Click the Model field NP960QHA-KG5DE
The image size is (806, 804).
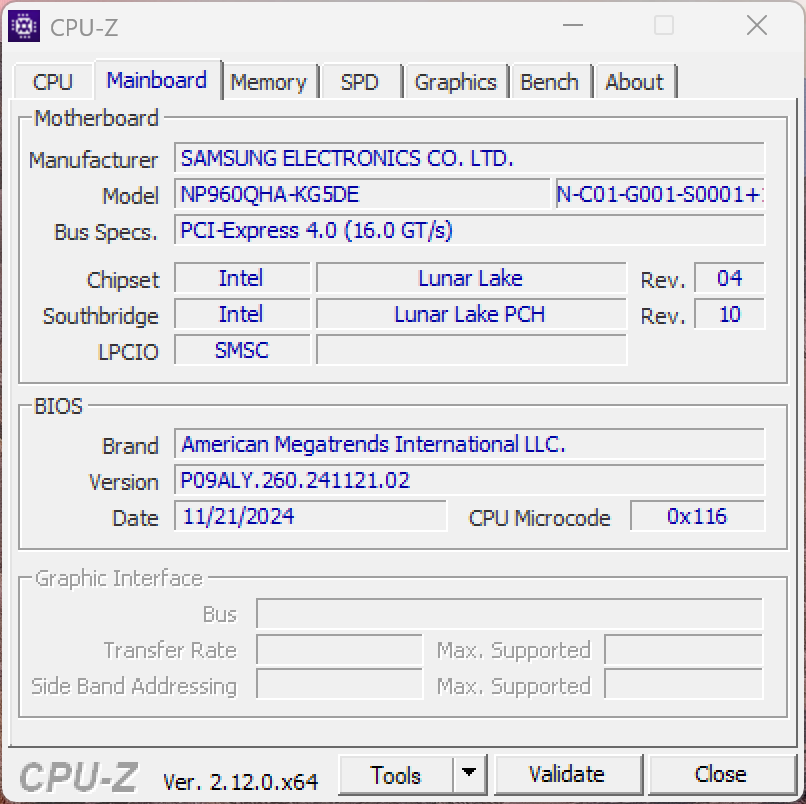point(362,194)
